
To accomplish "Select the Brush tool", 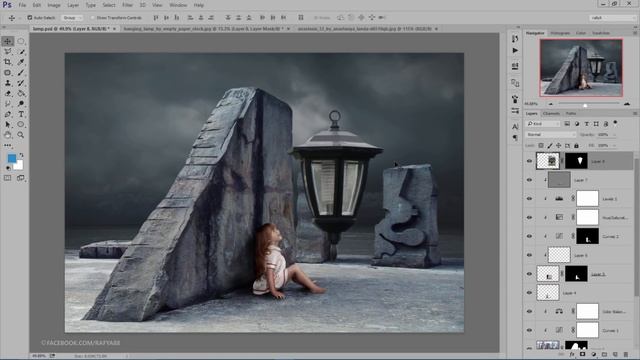I will click(x=21, y=73).
